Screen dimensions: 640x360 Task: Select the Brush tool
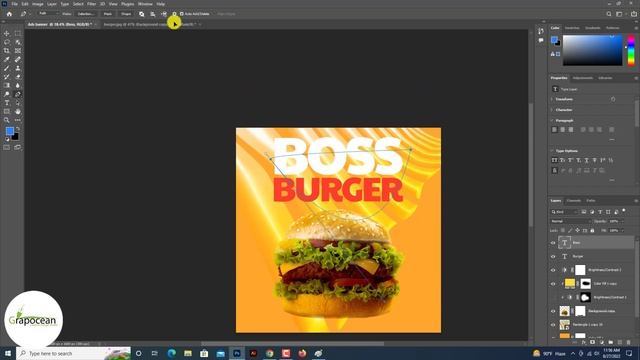point(7,68)
